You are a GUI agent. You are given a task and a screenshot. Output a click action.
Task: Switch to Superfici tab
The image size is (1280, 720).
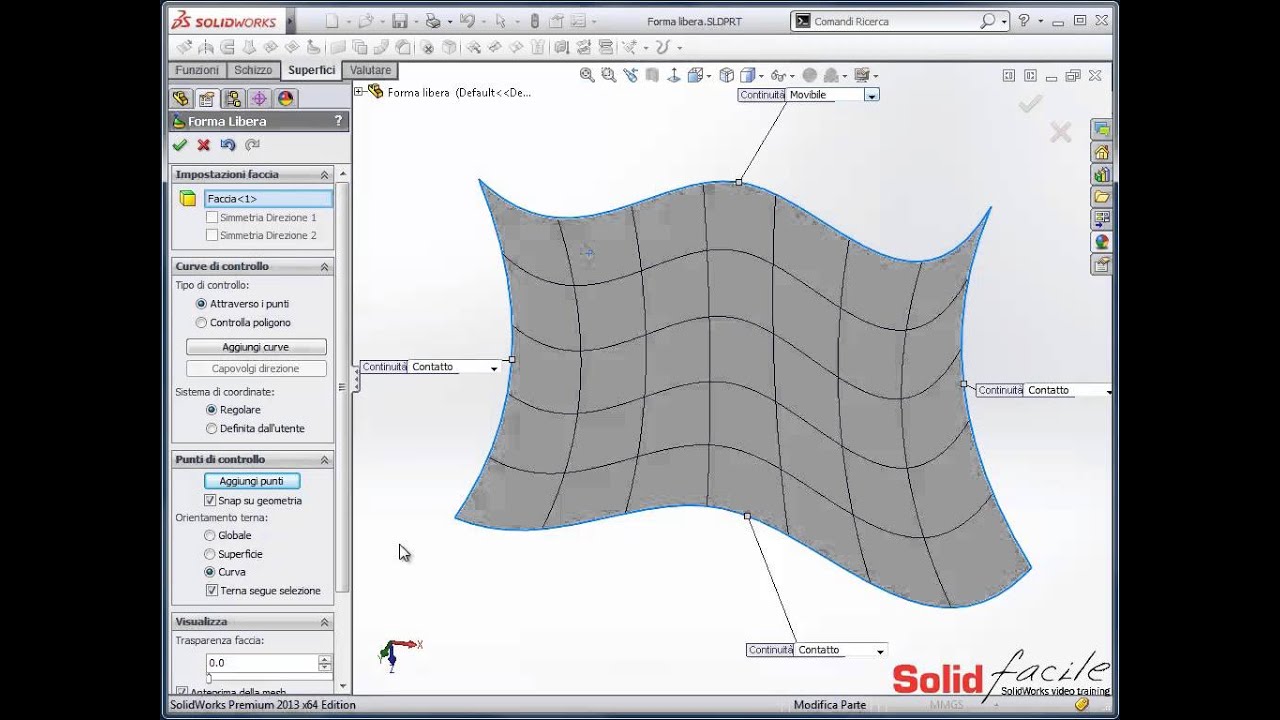(311, 70)
